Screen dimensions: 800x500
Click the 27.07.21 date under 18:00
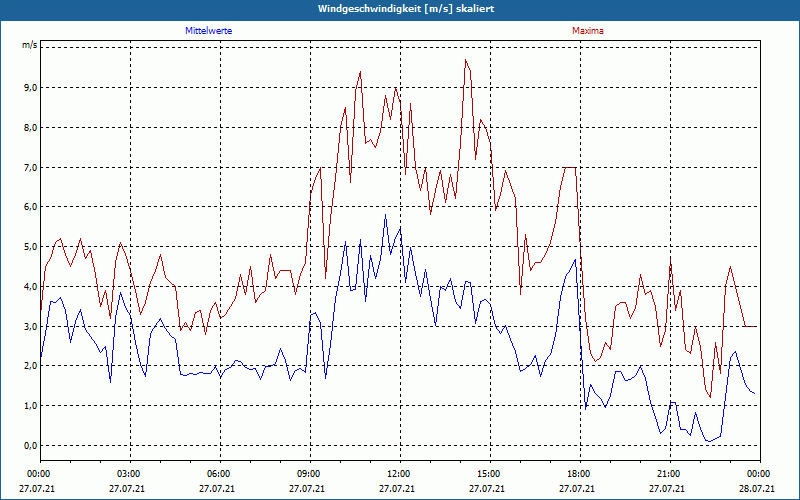click(577, 489)
